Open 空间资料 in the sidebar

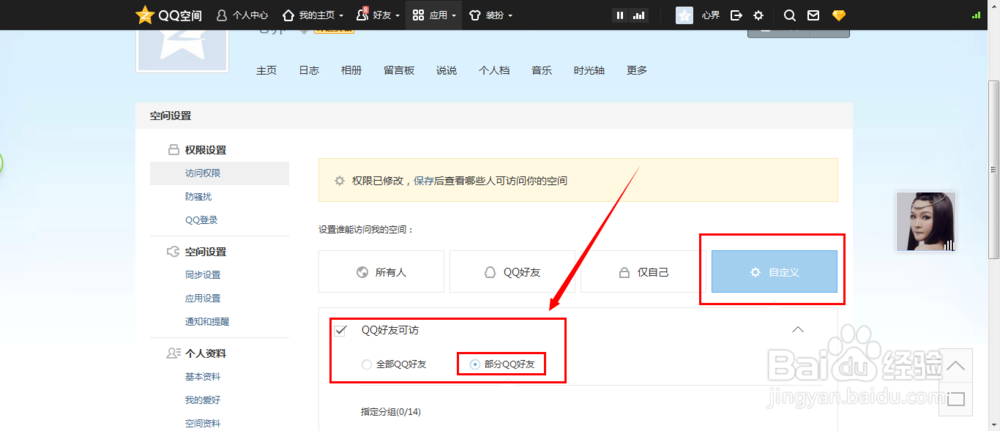point(203,423)
